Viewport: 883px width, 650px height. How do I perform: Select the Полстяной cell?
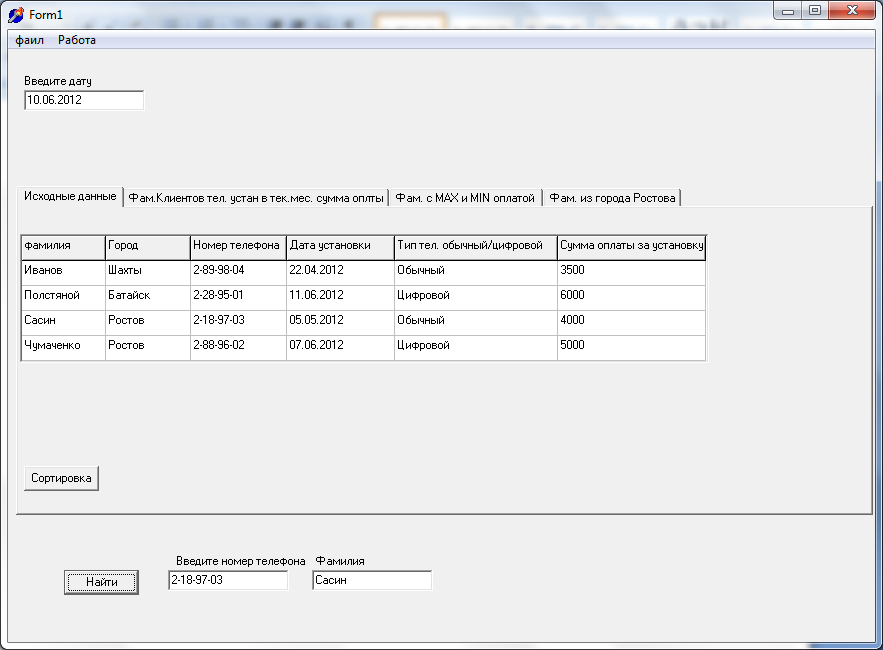(63, 297)
